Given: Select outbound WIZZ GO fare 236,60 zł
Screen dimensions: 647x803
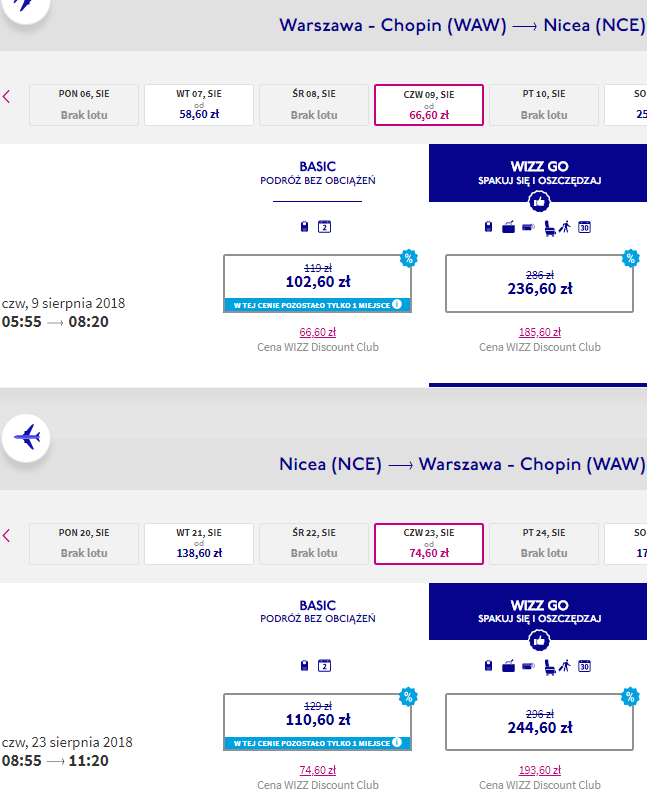Looking at the screenshot, I should [539, 283].
